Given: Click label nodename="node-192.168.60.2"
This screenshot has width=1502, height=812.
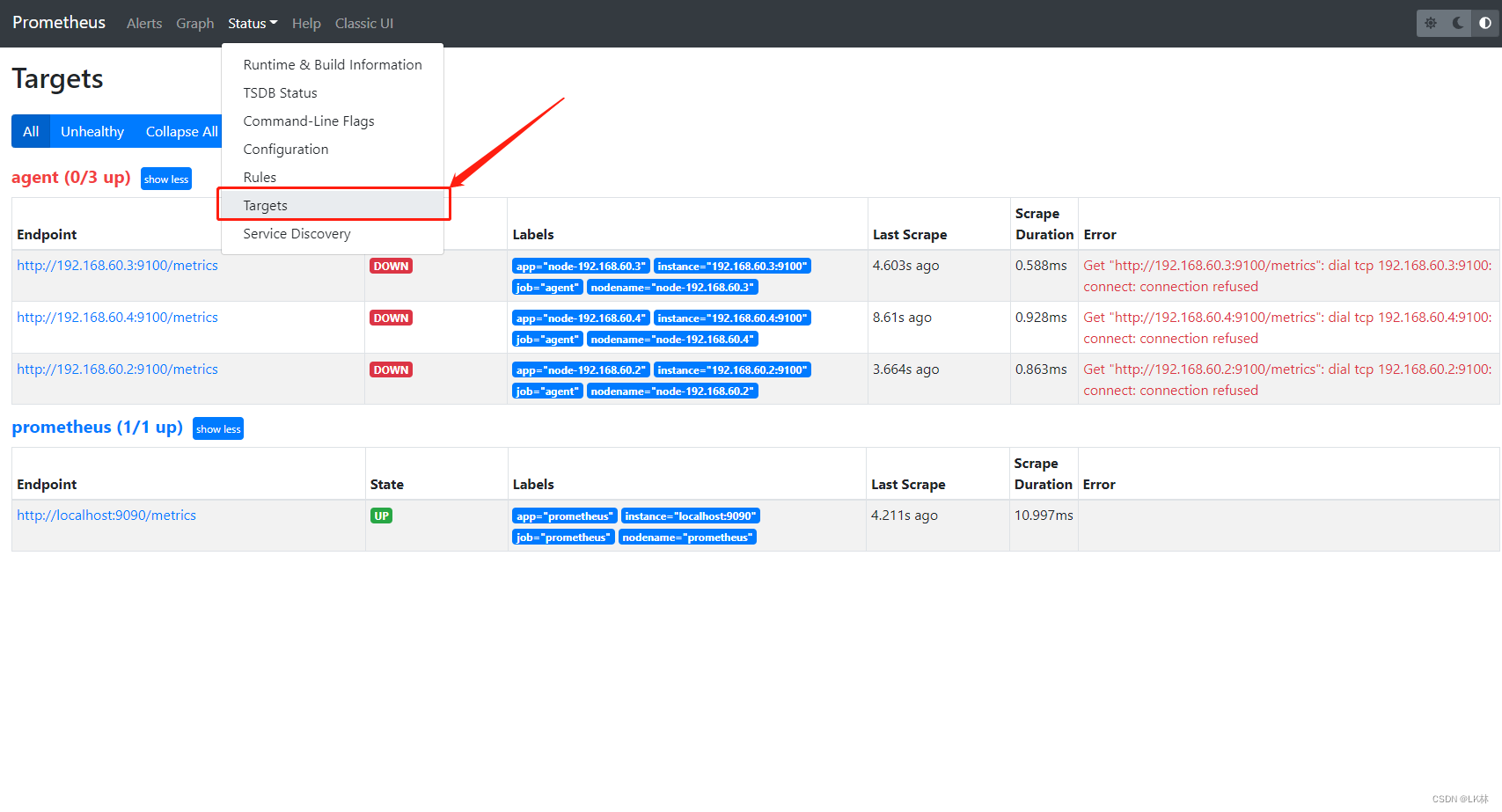Looking at the screenshot, I should [672, 391].
